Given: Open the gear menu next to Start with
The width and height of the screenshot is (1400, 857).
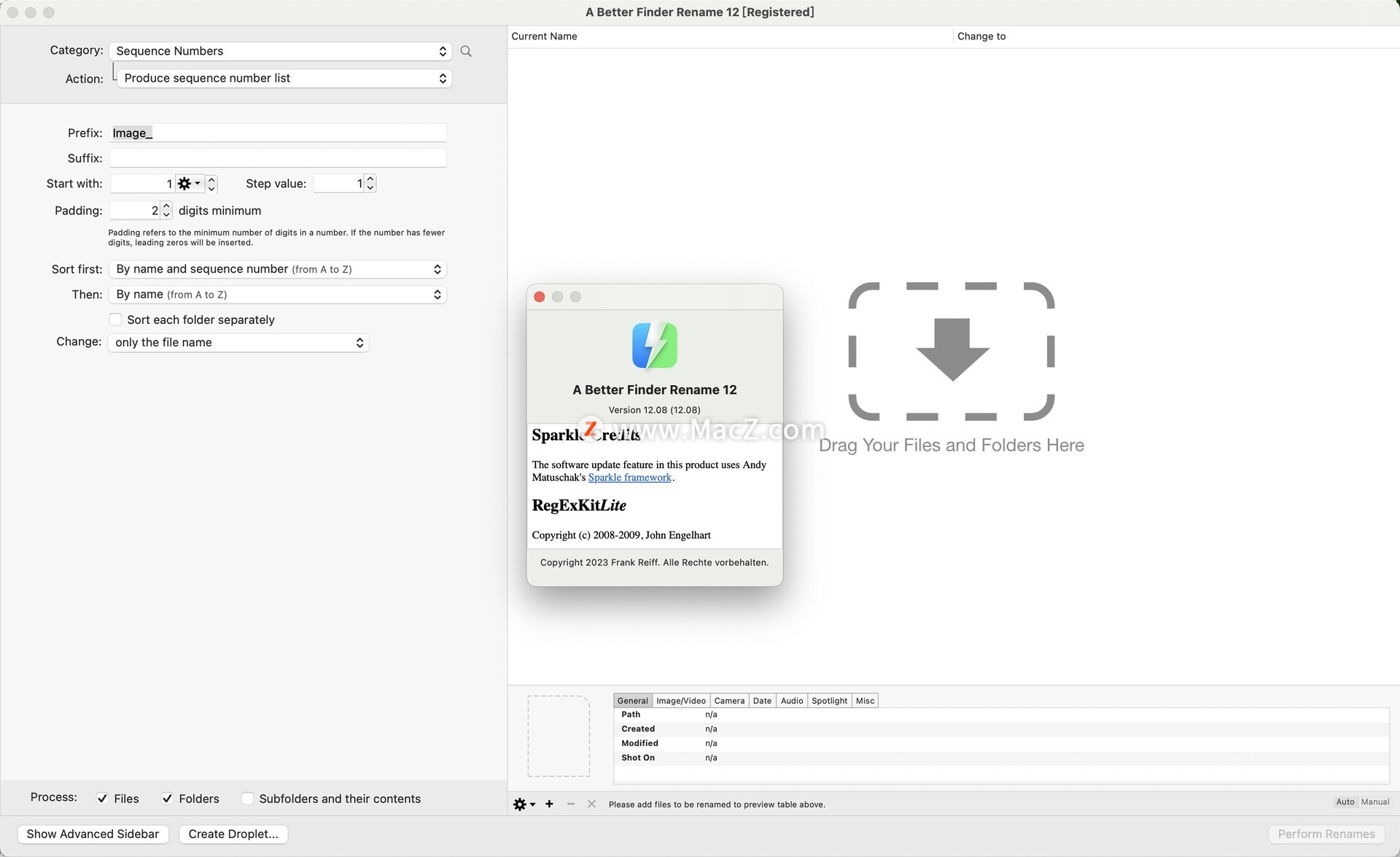Looking at the screenshot, I should coord(189,184).
